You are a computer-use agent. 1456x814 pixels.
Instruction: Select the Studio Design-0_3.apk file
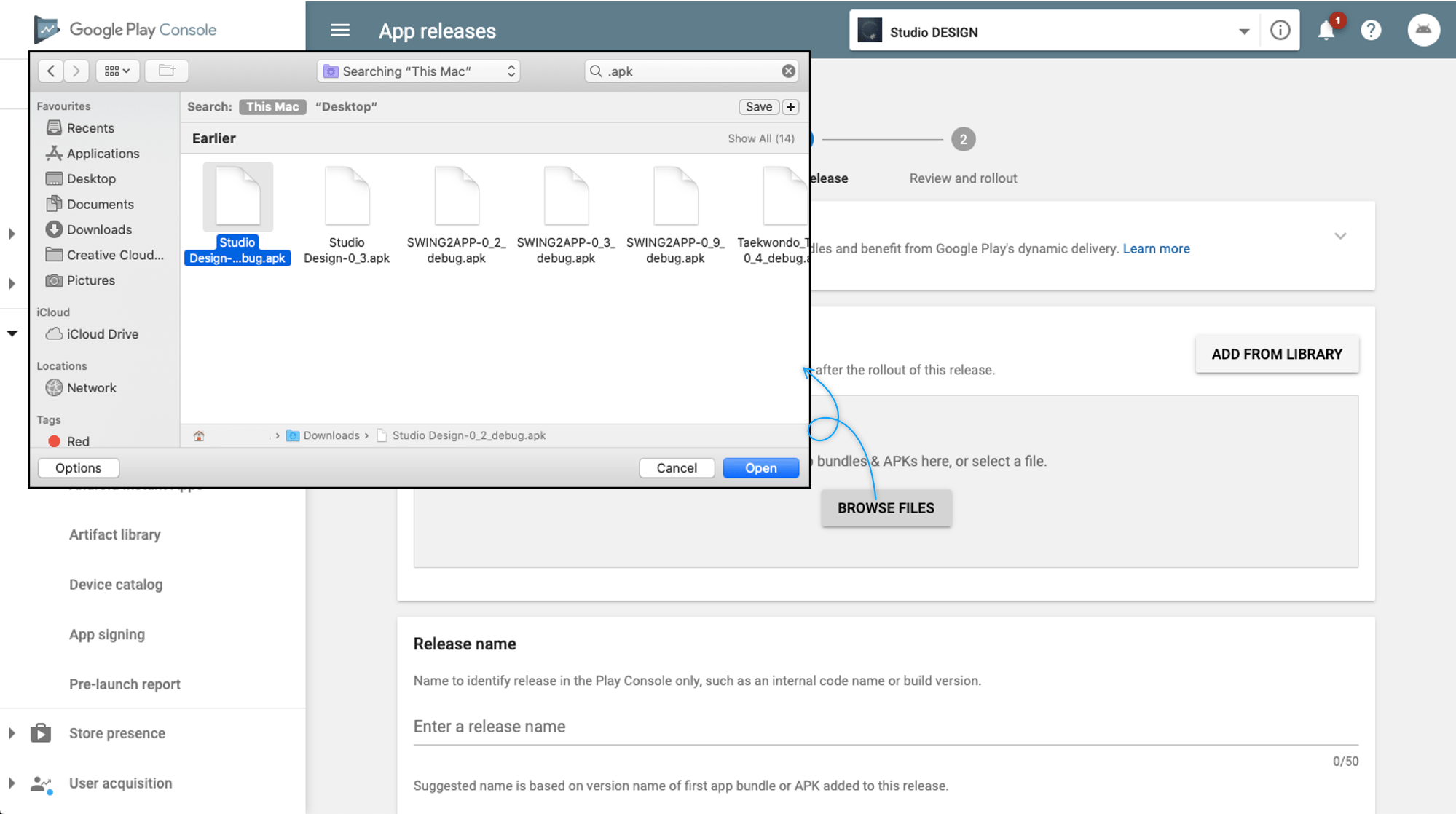(x=347, y=215)
